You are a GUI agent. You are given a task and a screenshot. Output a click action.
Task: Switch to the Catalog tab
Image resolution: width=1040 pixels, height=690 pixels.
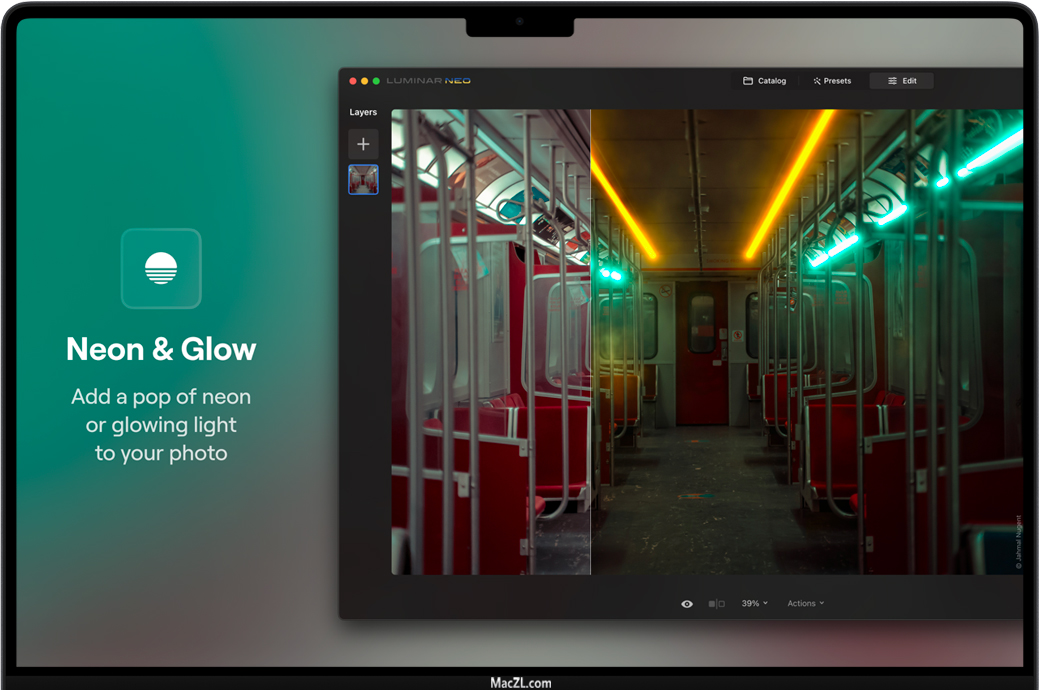click(764, 81)
